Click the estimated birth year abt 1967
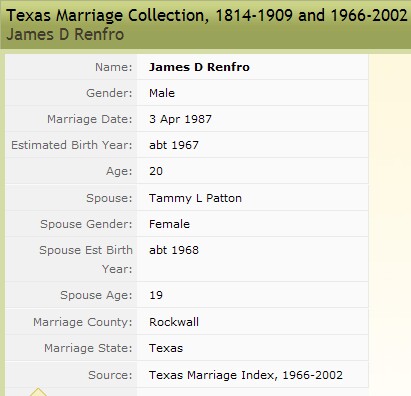 coord(174,145)
